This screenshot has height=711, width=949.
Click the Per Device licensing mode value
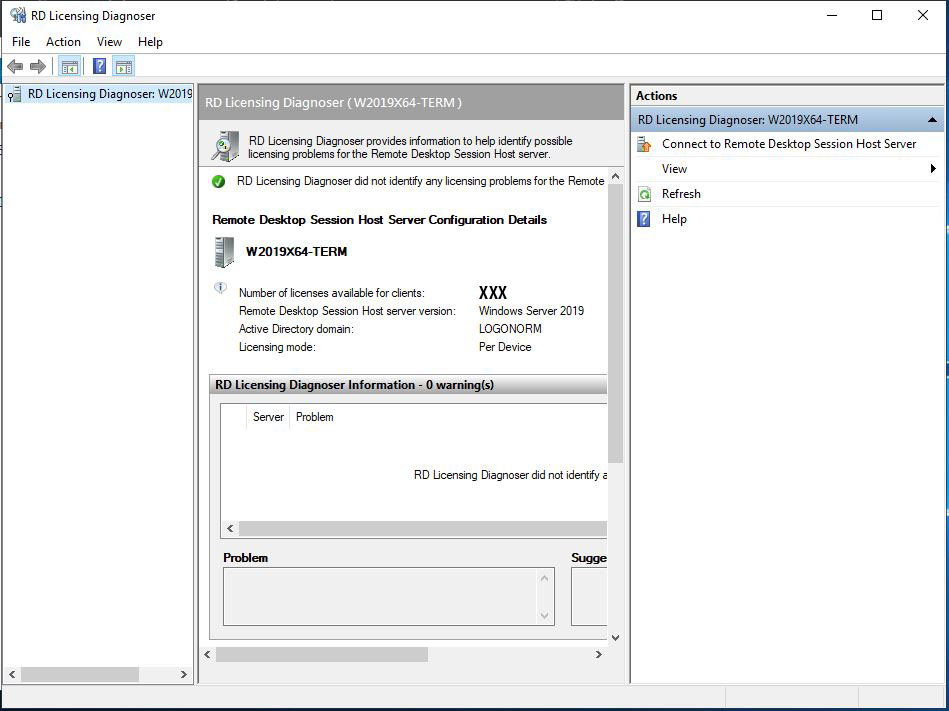coord(505,347)
